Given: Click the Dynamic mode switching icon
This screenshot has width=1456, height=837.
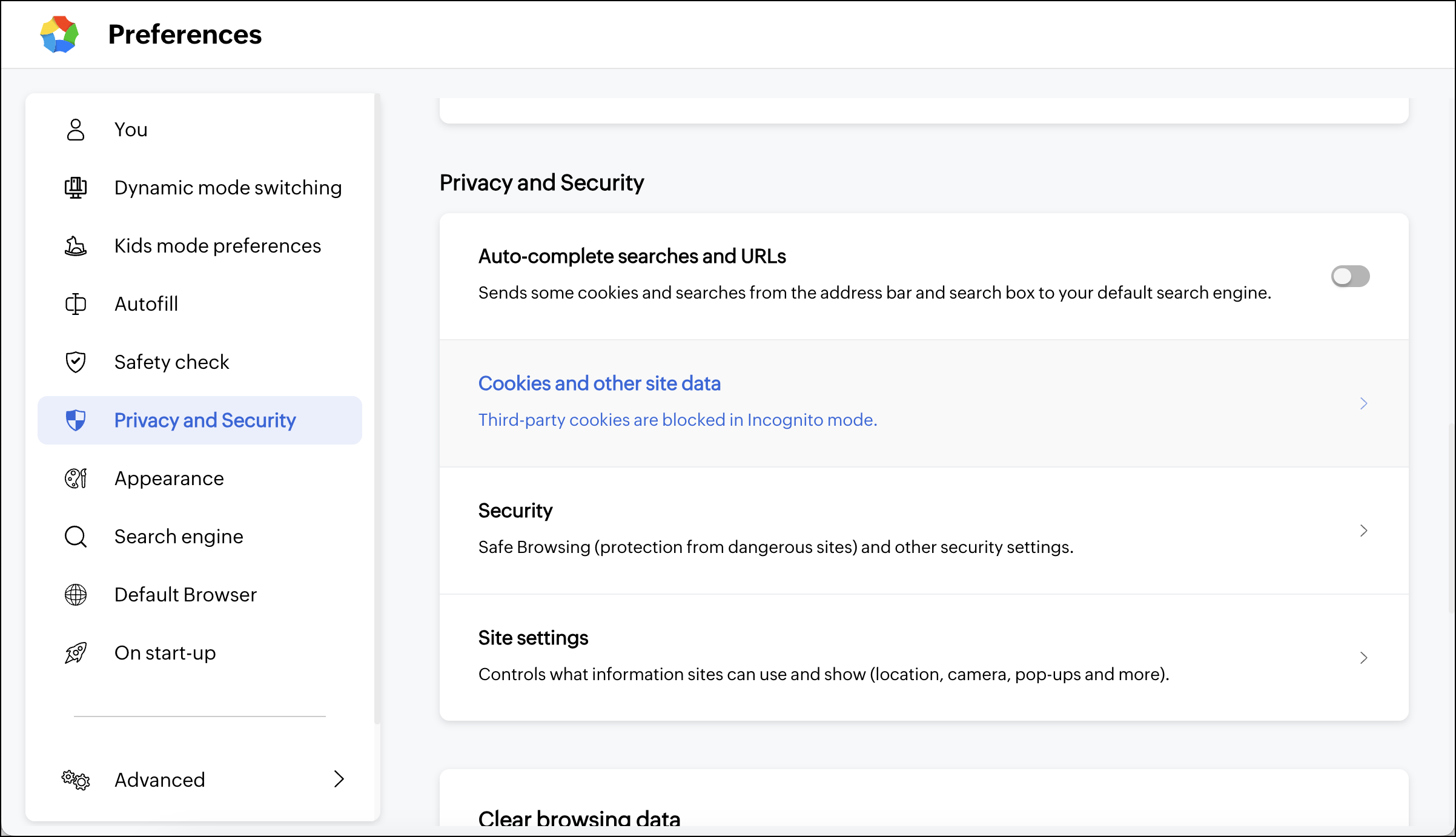Looking at the screenshot, I should (76, 188).
